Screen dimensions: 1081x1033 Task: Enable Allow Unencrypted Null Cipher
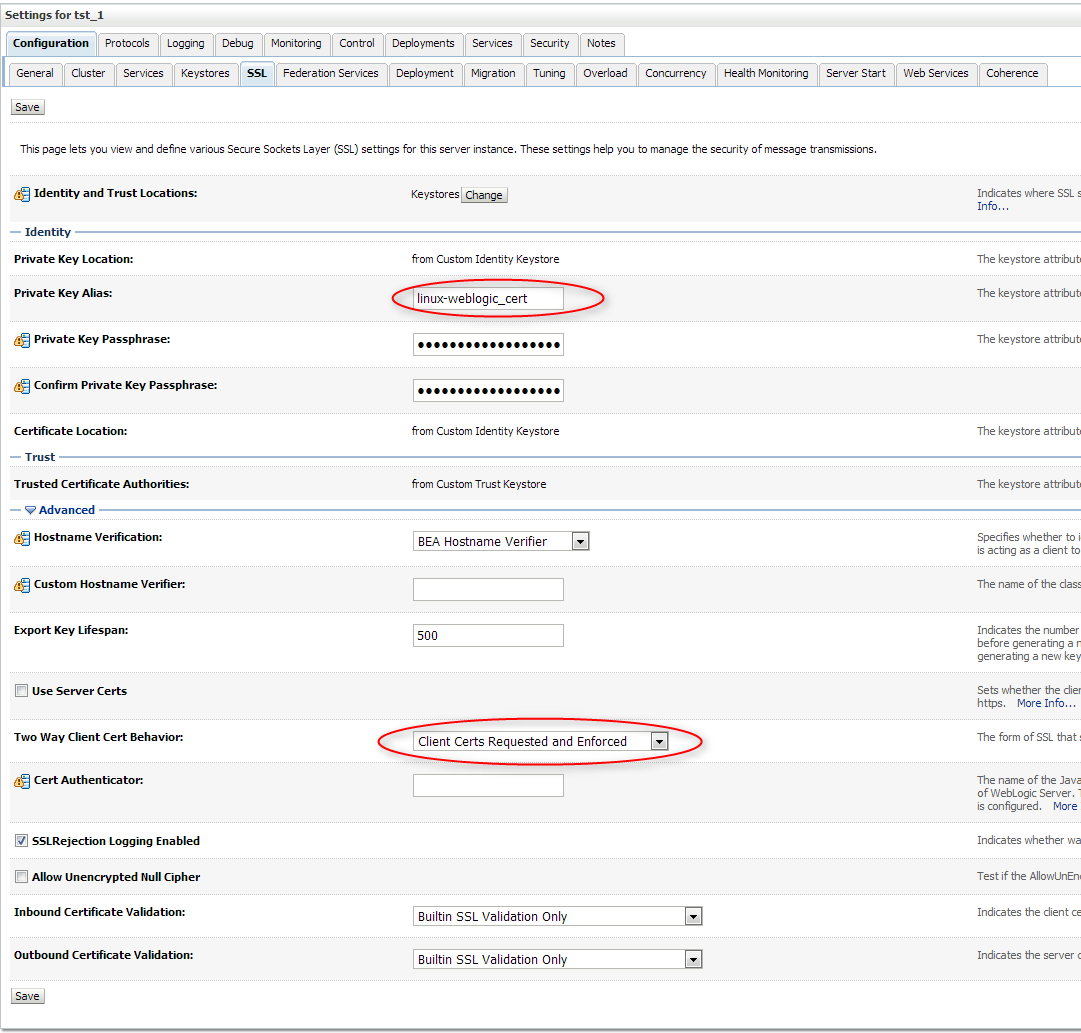coord(21,876)
